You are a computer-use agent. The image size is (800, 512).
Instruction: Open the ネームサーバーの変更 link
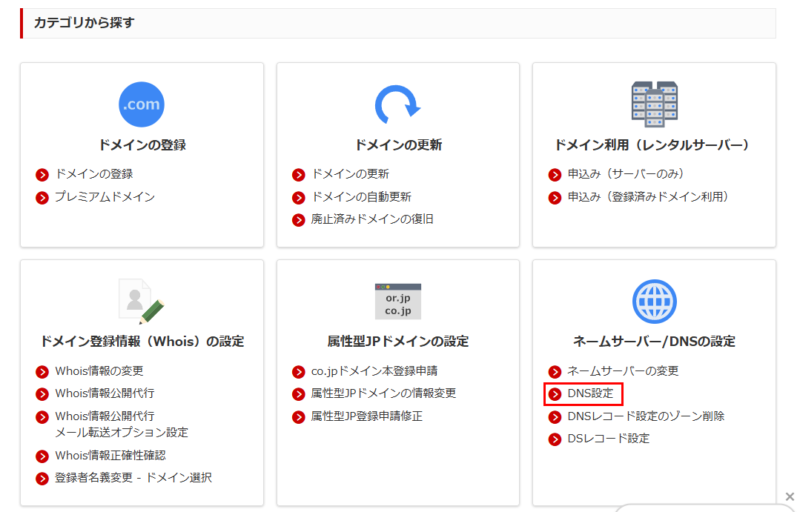[x=623, y=371]
